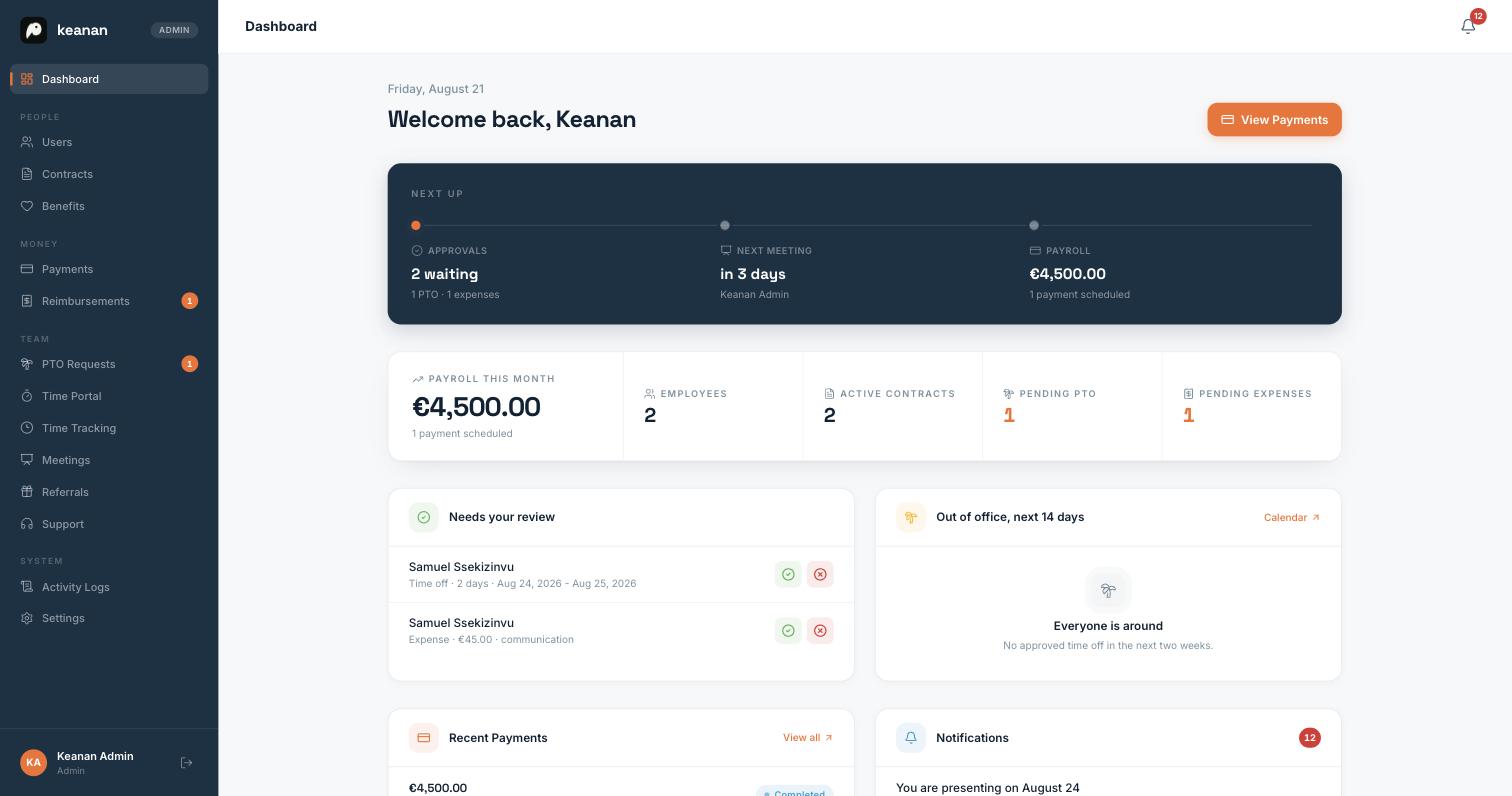Image resolution: width=1512 pixels, height=796 pixels.
Task: Click the Payments card icon in sidebar
Action: click(27, 269)
